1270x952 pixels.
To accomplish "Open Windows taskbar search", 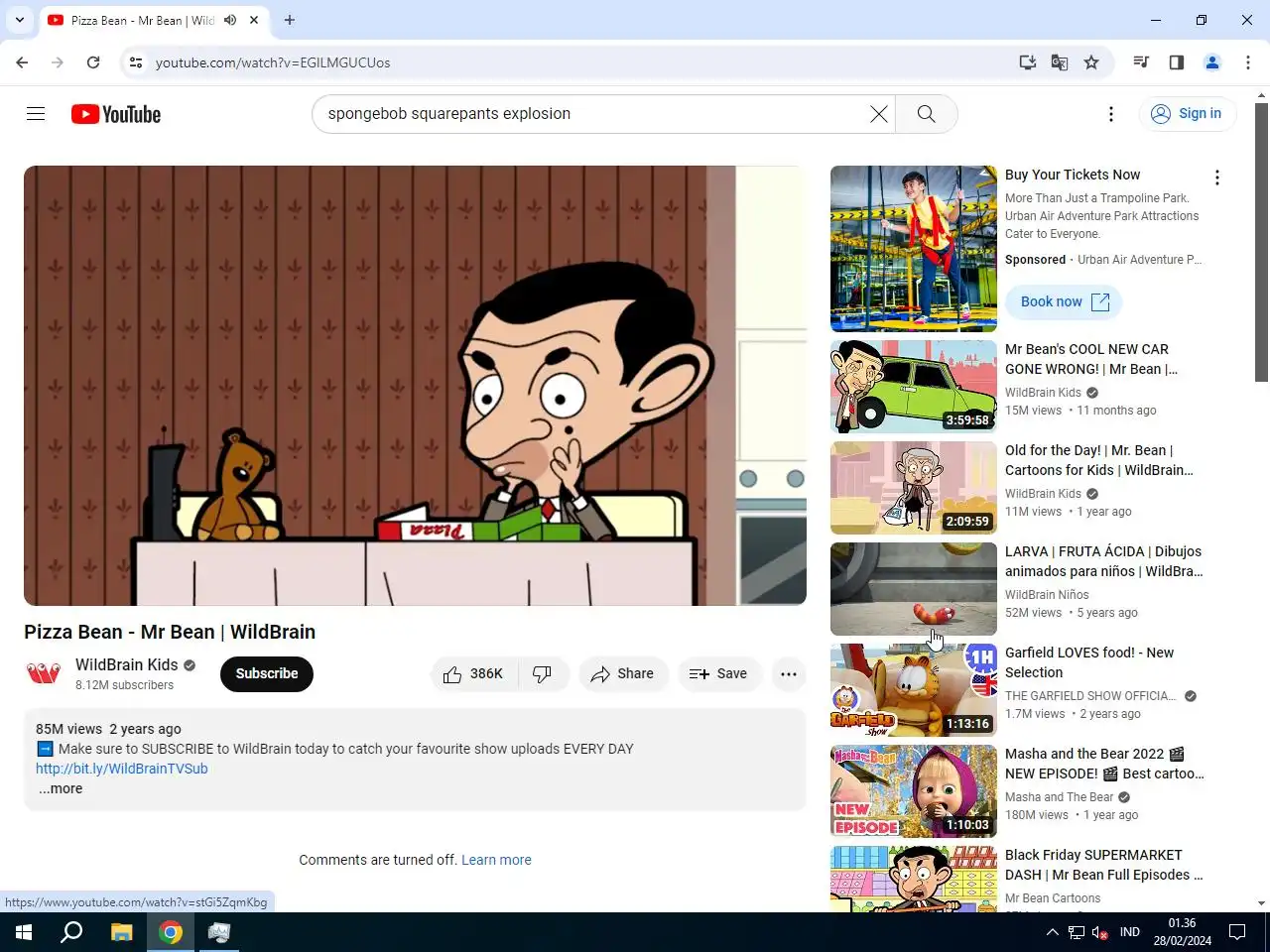I will (x=71, y=932).
